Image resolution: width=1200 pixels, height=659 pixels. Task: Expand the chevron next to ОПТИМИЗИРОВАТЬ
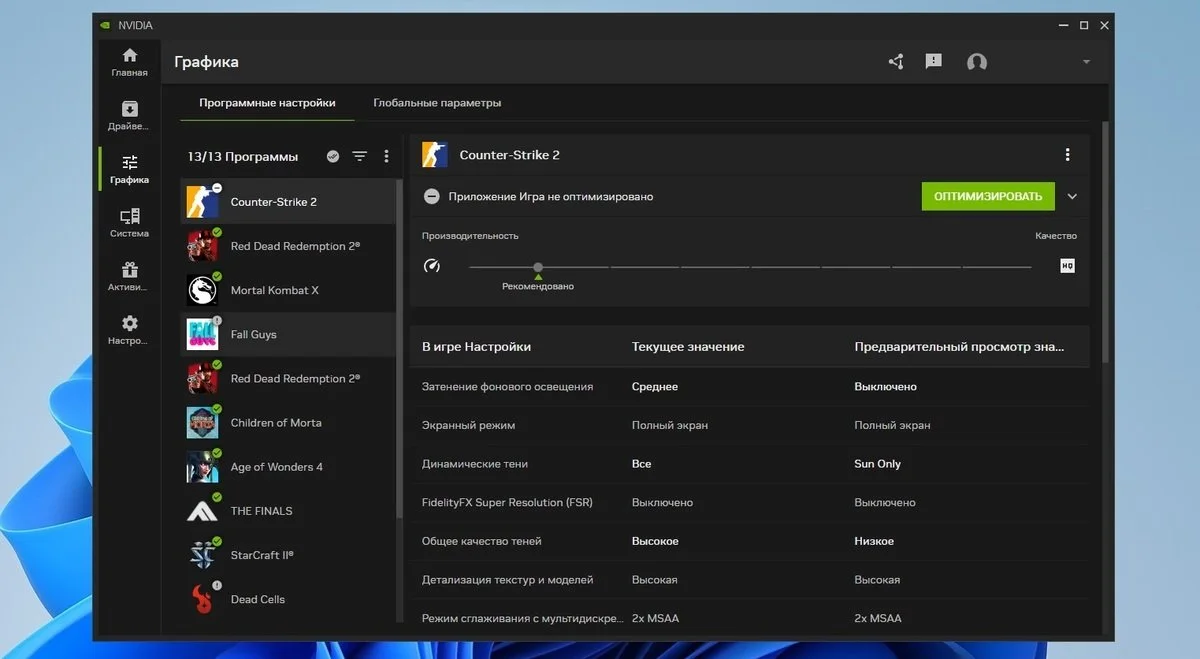[x=1073, y=196]
